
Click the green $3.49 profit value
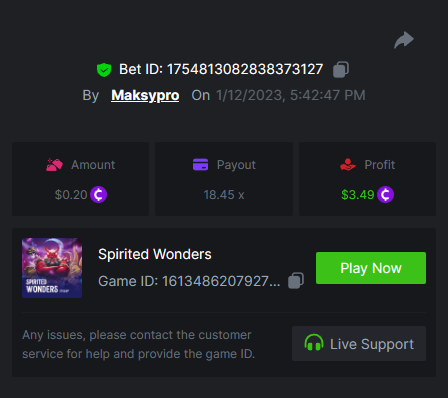pos(358,195)
